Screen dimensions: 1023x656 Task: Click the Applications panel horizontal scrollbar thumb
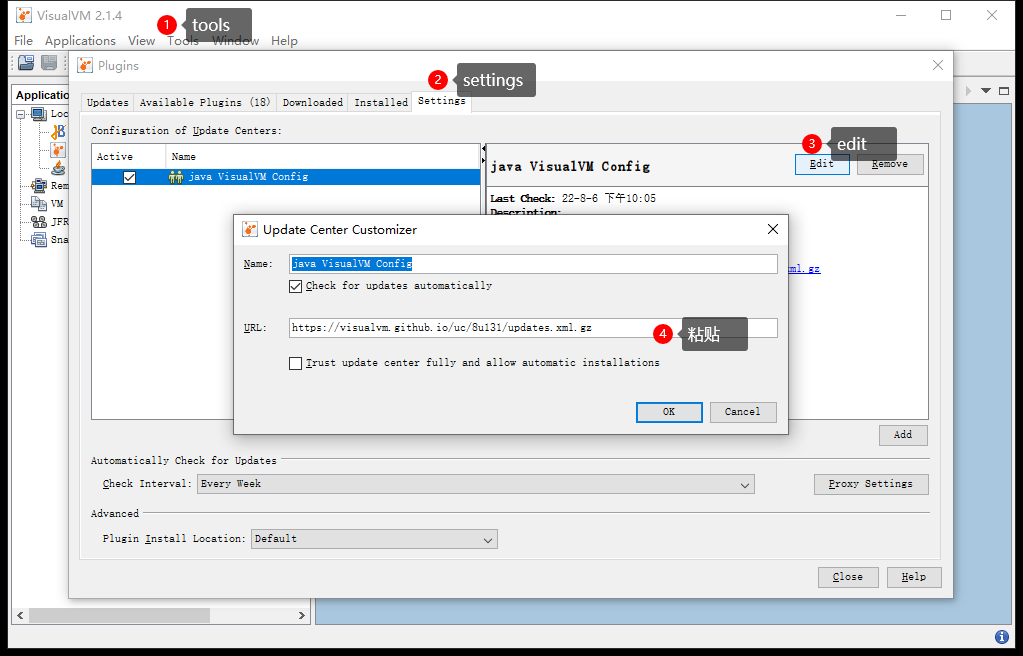coord(119,616)
